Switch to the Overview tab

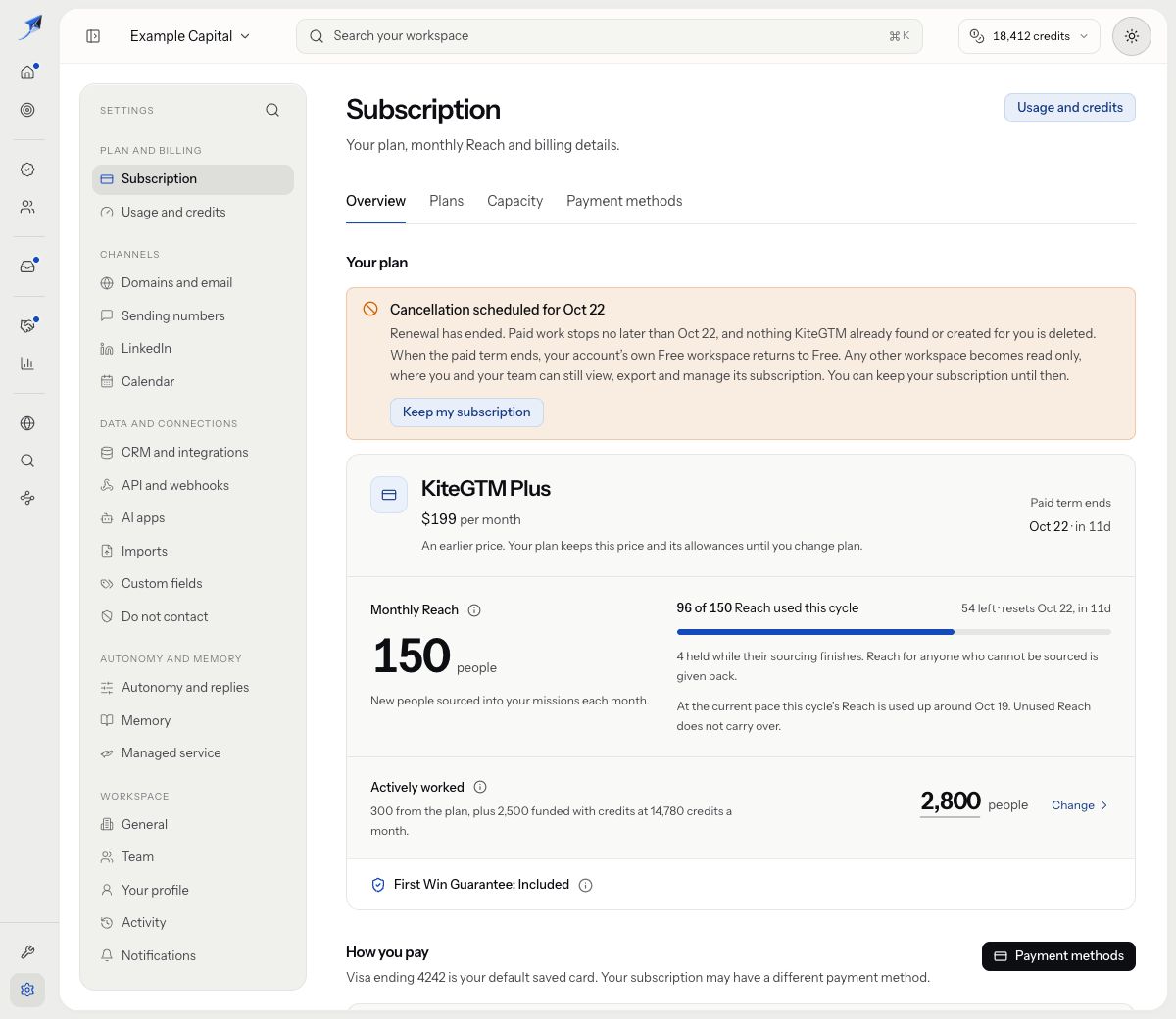(x=375, y=201)
